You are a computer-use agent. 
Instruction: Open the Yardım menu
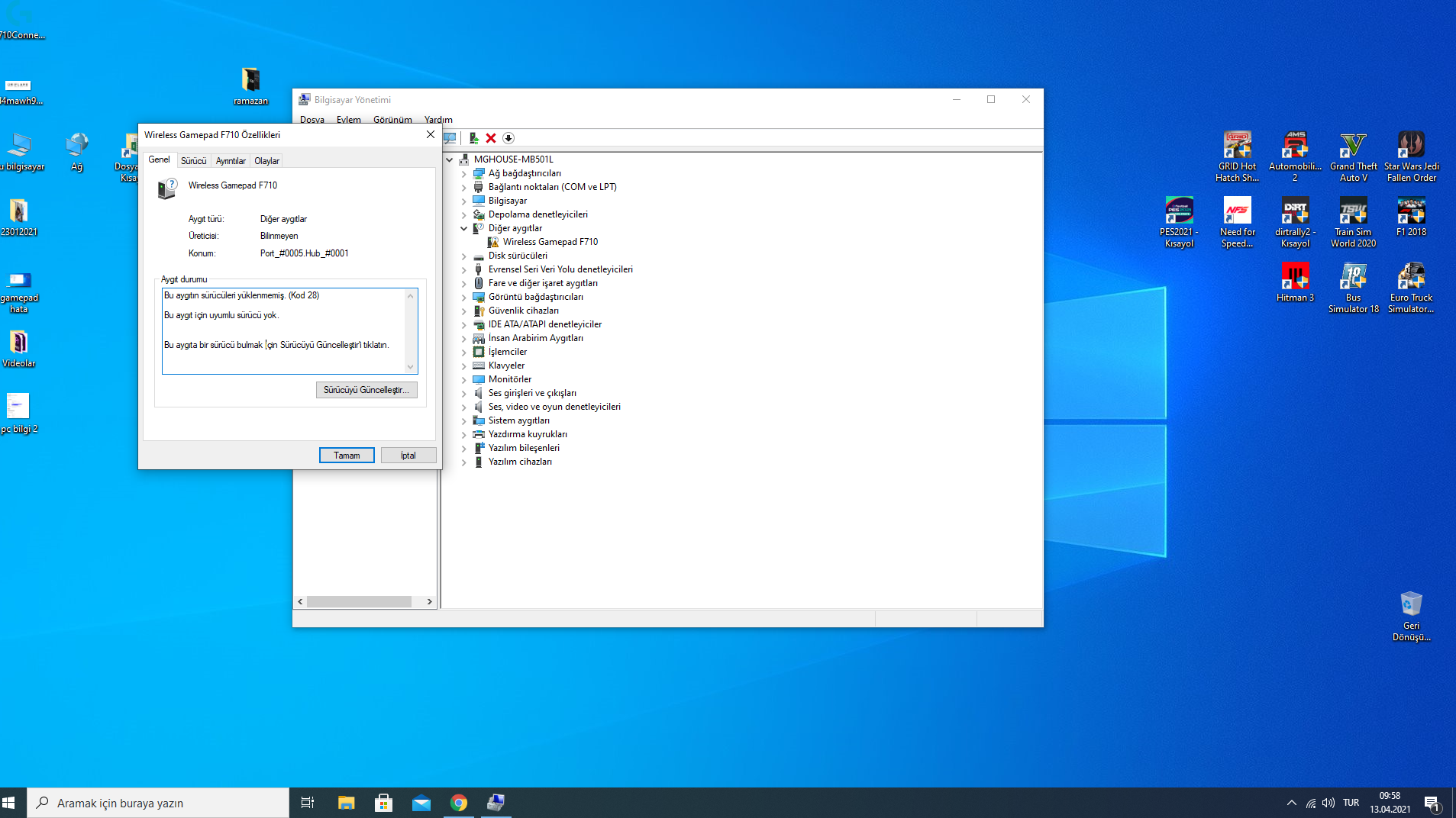pos(438,120)
